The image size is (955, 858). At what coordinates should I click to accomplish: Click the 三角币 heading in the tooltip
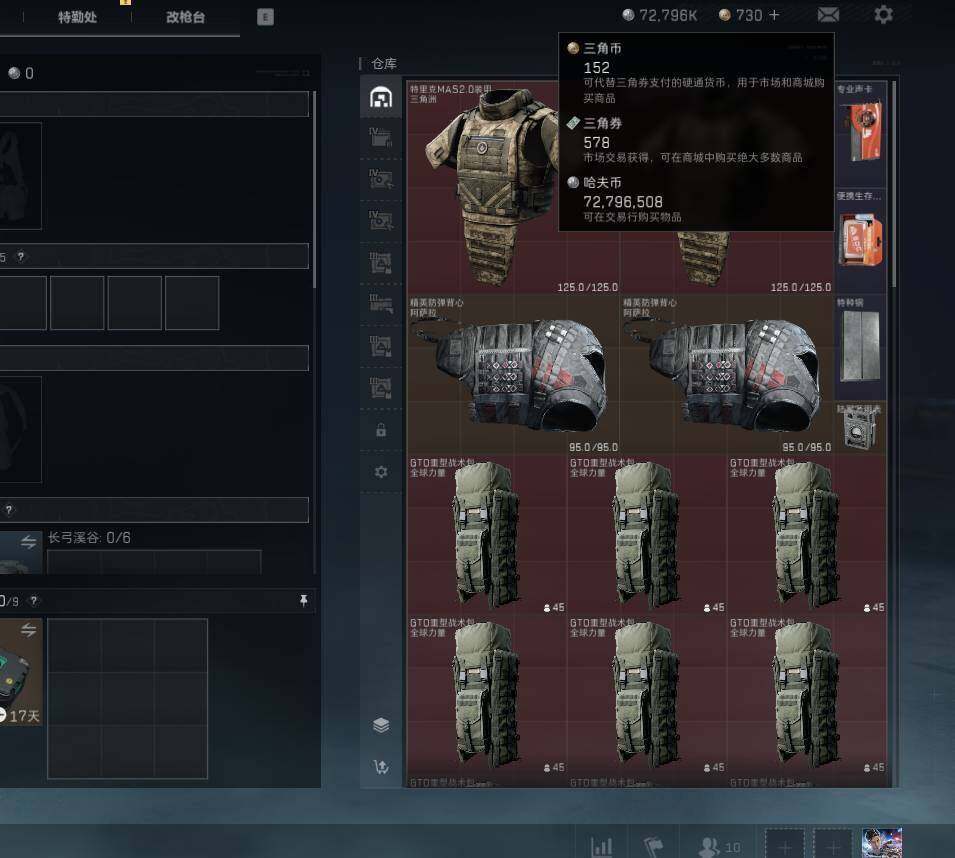pos(602,48)
